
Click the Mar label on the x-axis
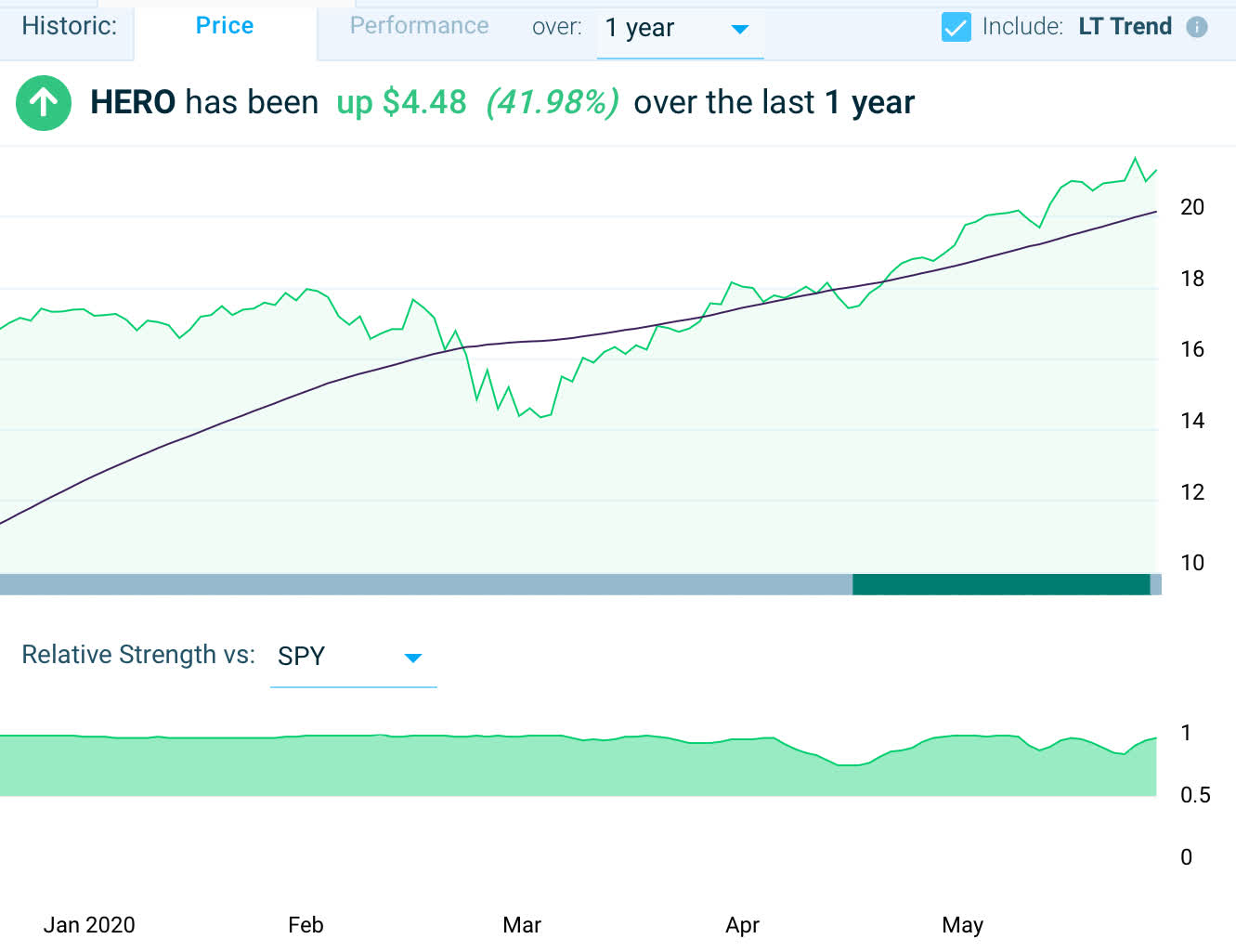pyautogui.click(x=522, y=925)
